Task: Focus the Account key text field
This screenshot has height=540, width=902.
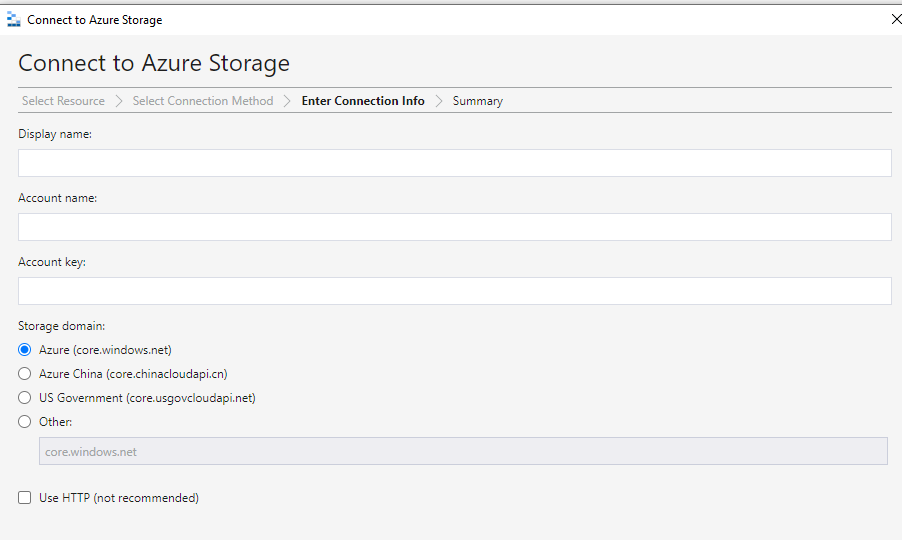Action: click(454, 291)
